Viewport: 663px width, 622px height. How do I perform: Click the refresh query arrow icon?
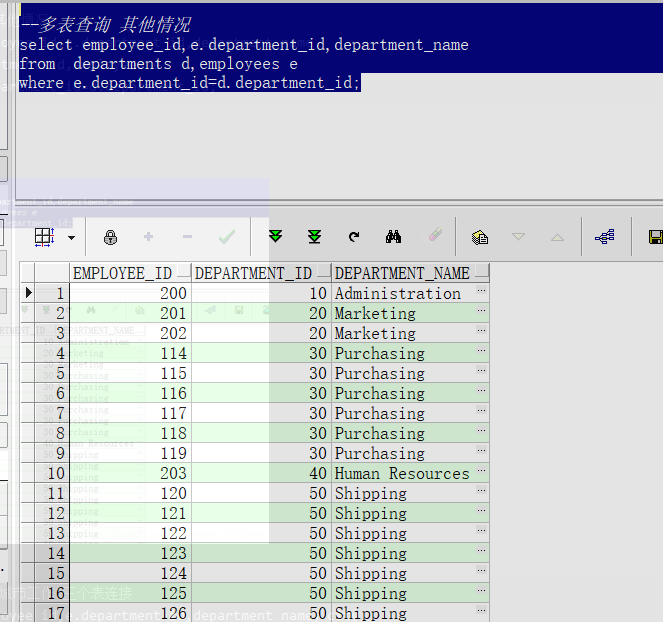pyautogui.click(x=354, y=237)
